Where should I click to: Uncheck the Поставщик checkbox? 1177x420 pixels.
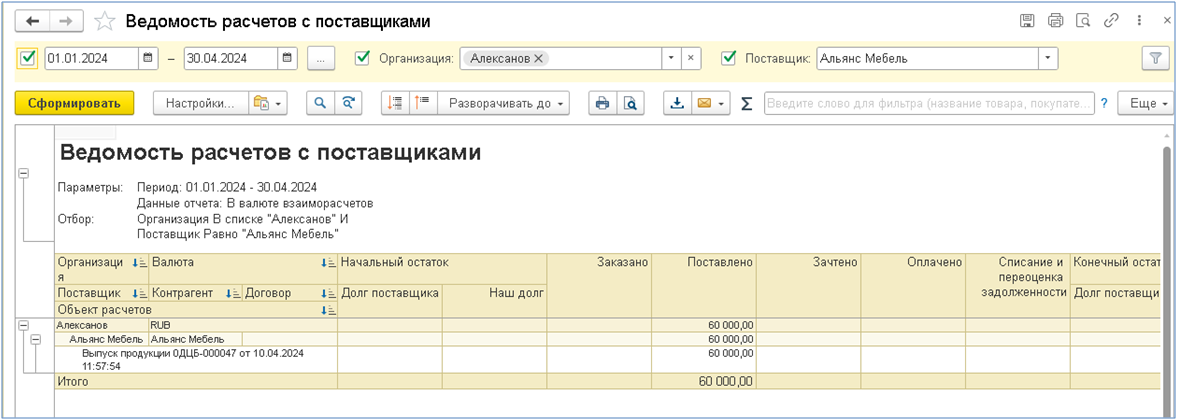[729, 58]
